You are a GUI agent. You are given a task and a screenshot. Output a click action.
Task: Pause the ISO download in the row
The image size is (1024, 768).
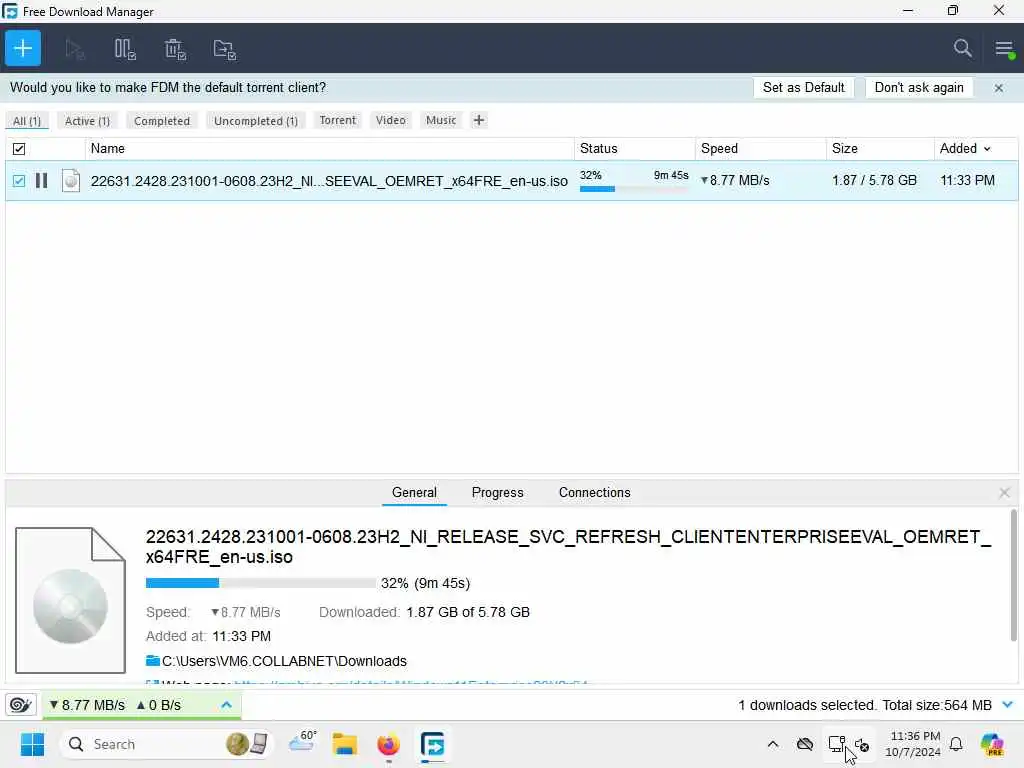click(x=41, y=180)
